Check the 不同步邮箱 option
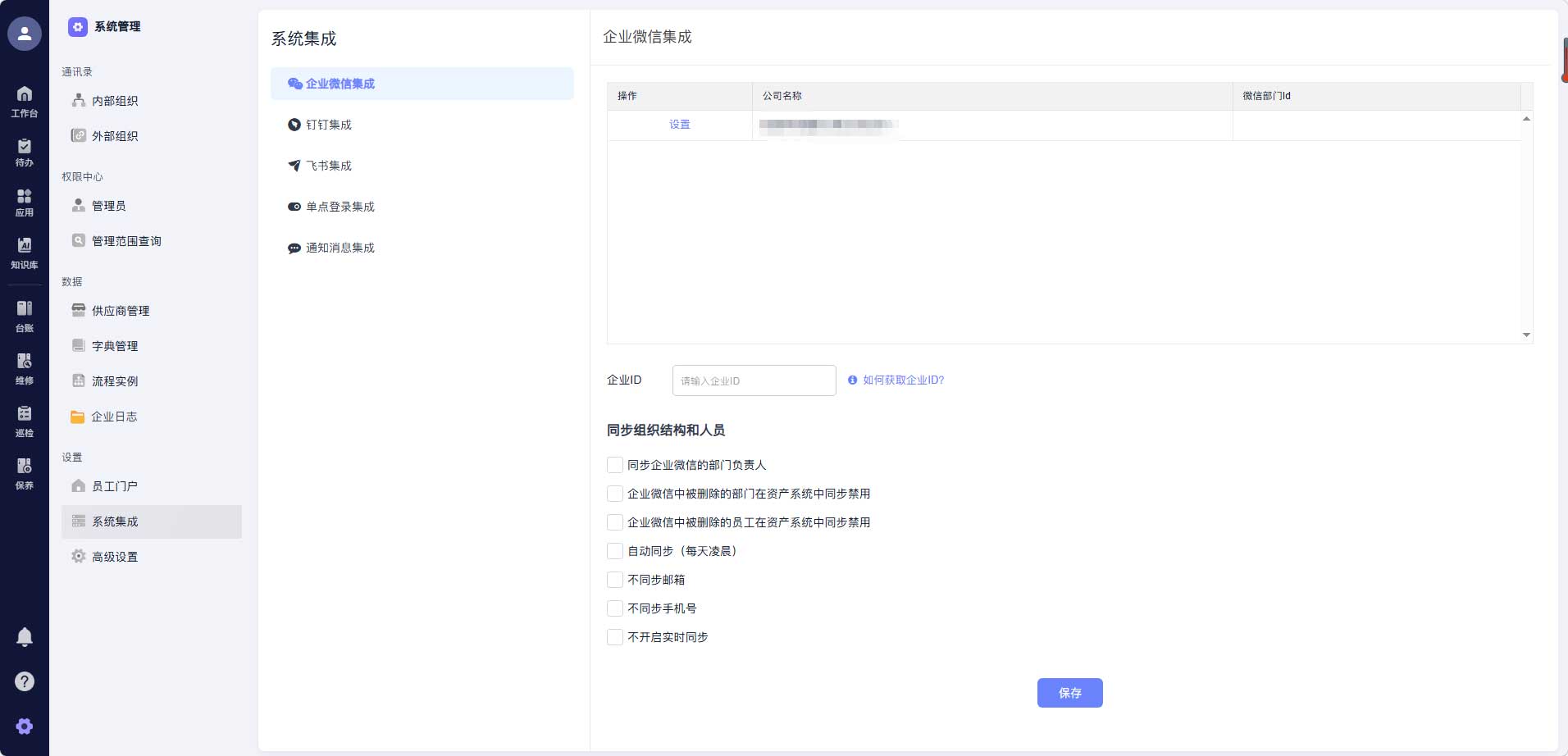The width and height of the screenshot is (1568, 756). coord(613,579)
